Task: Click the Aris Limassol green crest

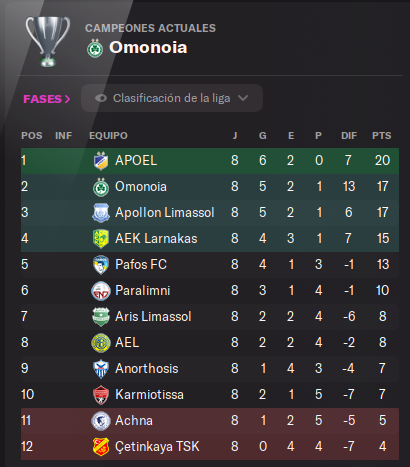Action: click(x=101, y=317)
